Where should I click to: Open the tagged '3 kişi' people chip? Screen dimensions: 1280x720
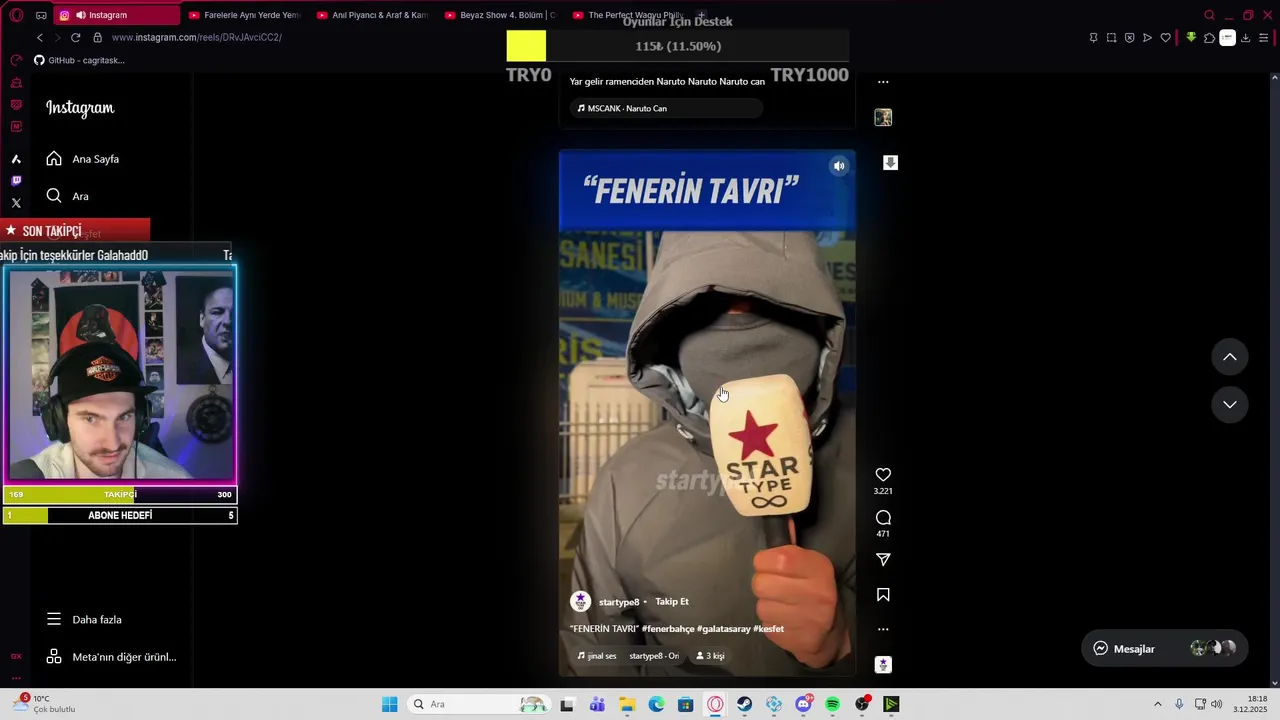click(711, 656)
